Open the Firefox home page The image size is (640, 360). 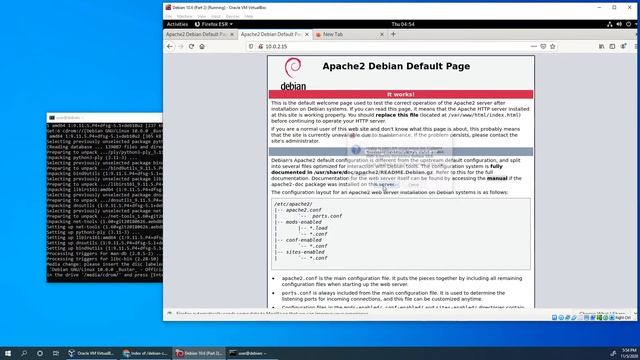(202, 47)
